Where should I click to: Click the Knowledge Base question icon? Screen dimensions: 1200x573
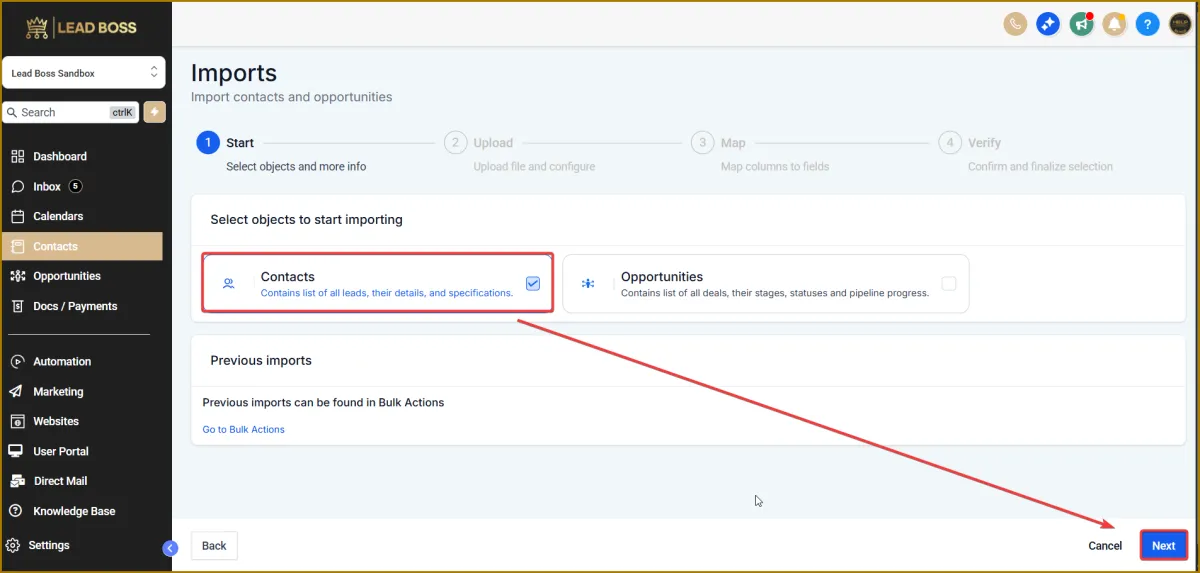pos(16,511)
